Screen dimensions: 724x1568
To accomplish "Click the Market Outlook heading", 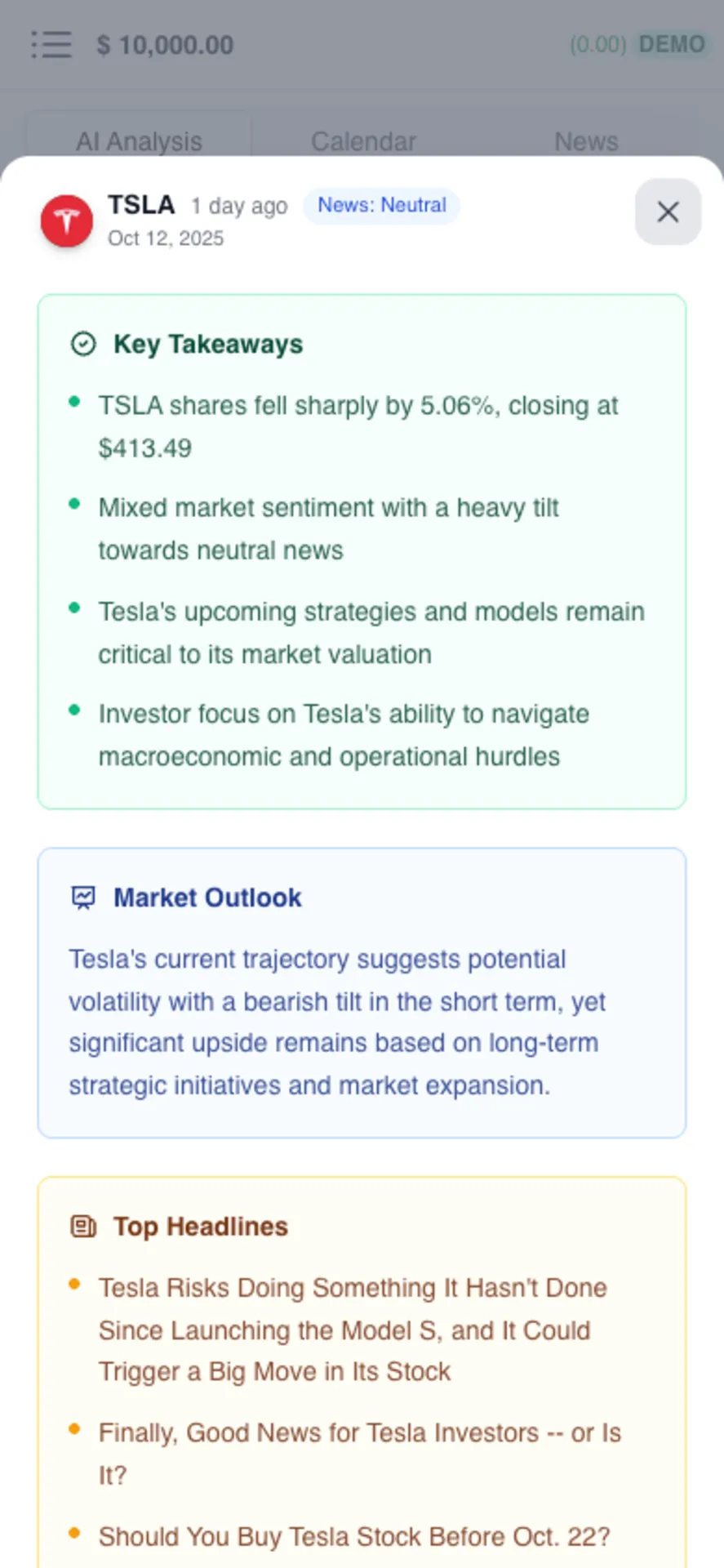I will pyautogui.click(x=207, y=898).
